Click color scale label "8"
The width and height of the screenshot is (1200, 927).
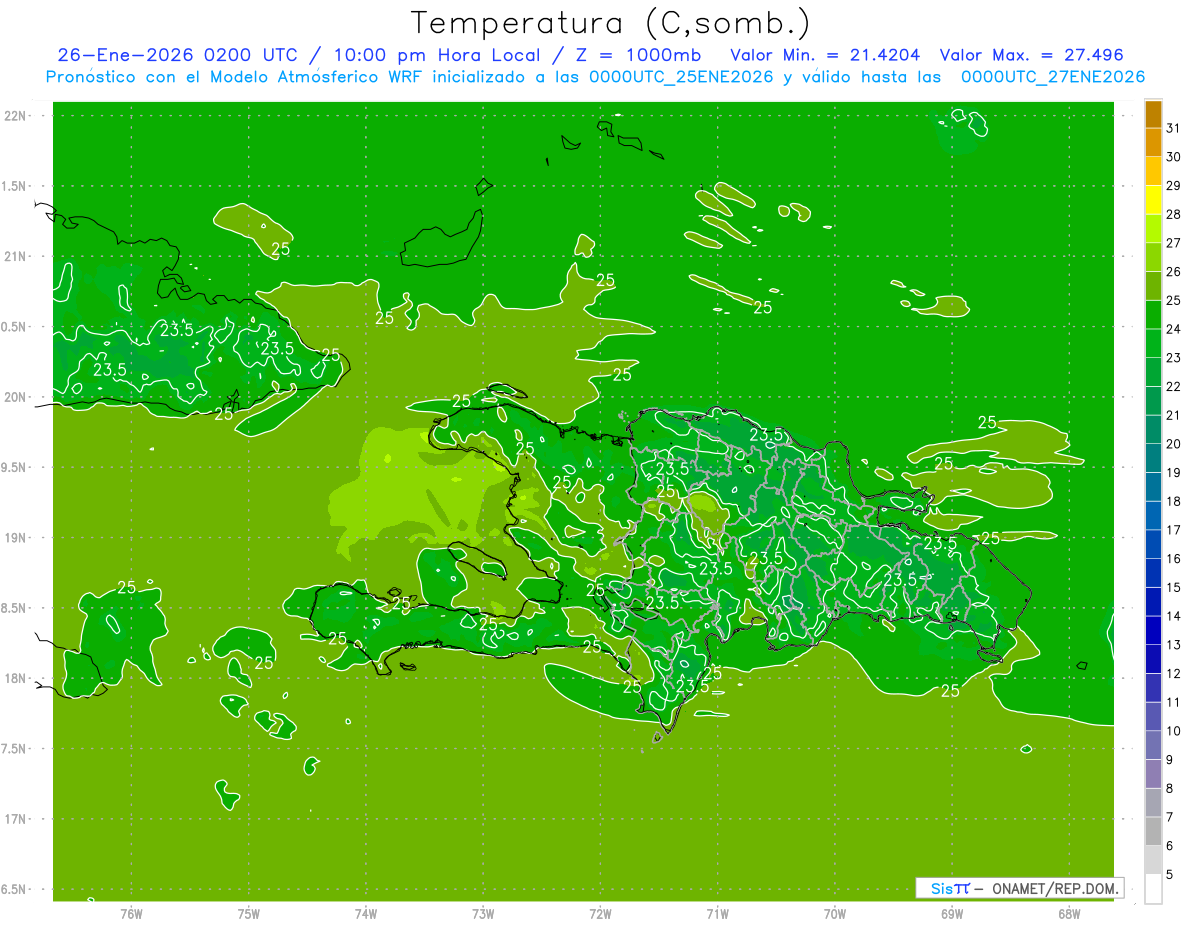pyautogui.click(x=1169, y=789)
